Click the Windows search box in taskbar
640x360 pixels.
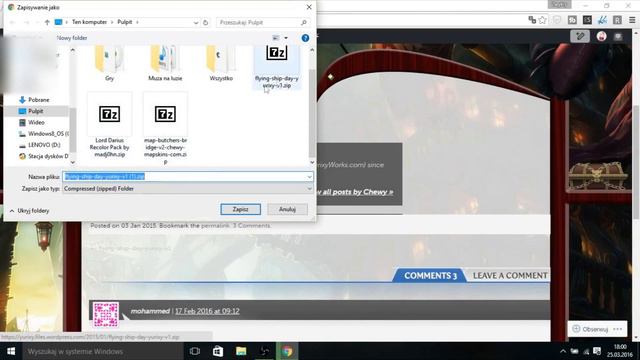[x=102, y=351]
